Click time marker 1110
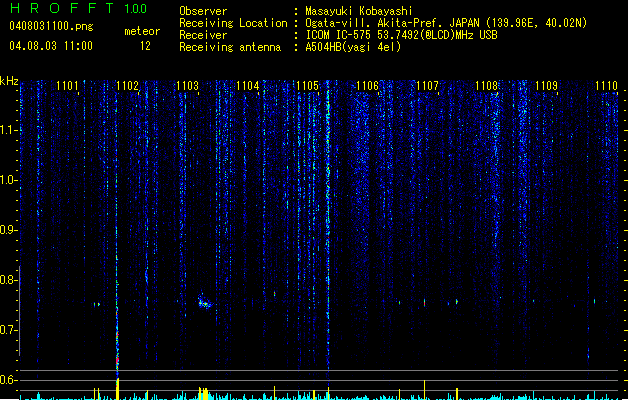This screenshot has width=629, height=400. [606, 86]
